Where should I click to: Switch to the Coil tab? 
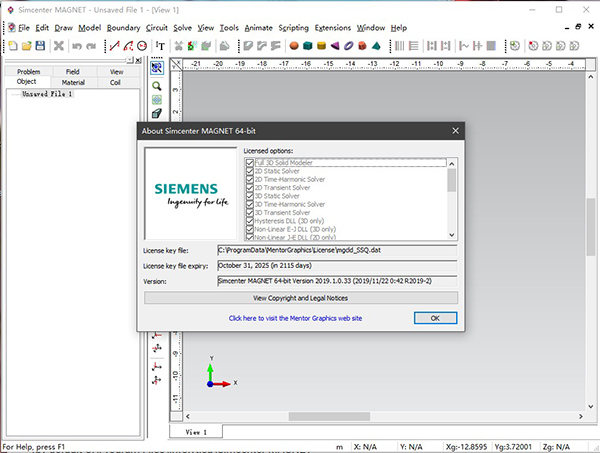(x=117, y=82)
